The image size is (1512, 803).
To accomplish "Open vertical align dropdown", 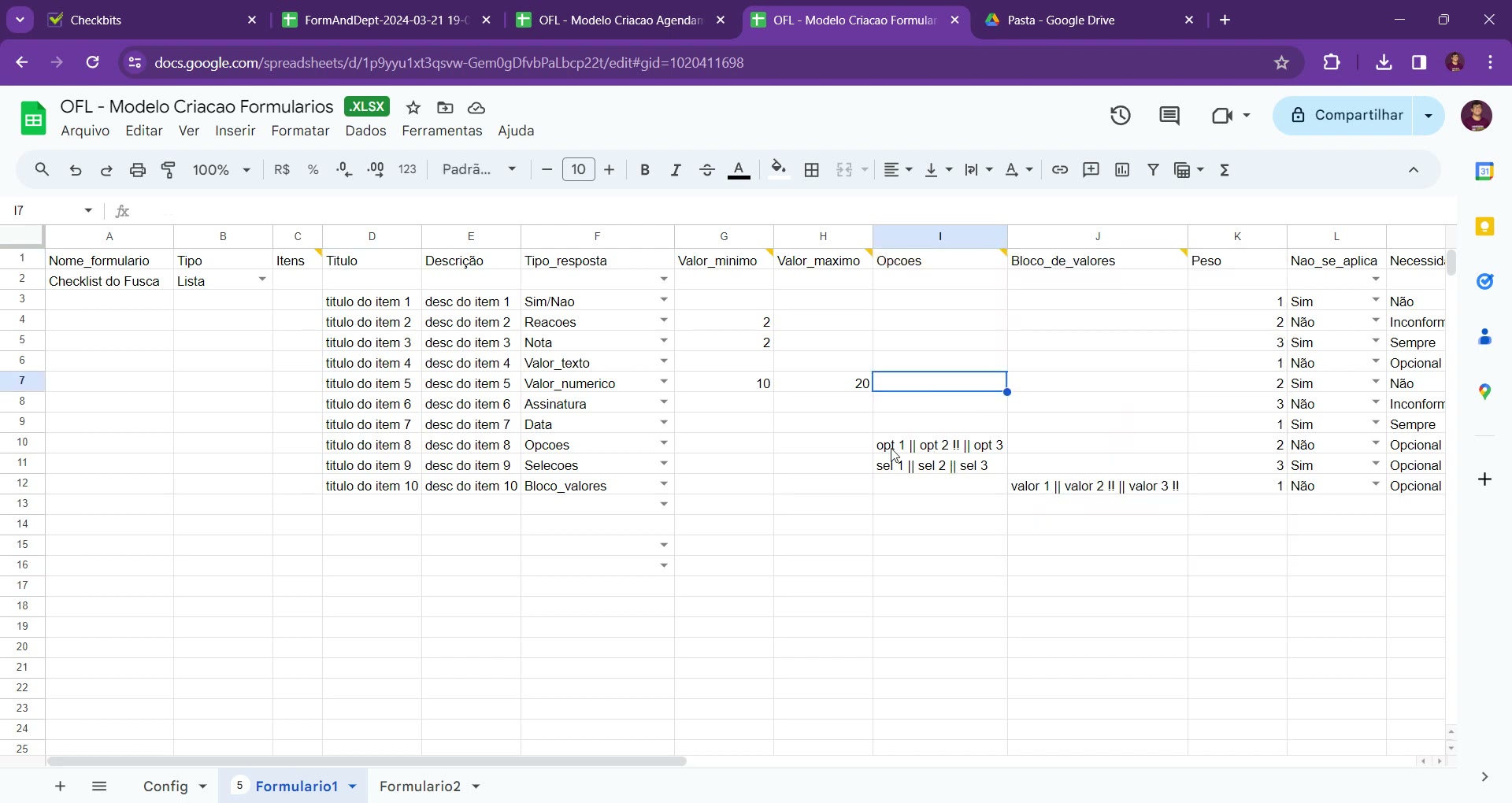I will pyautogui.click(x=938, y=170).
